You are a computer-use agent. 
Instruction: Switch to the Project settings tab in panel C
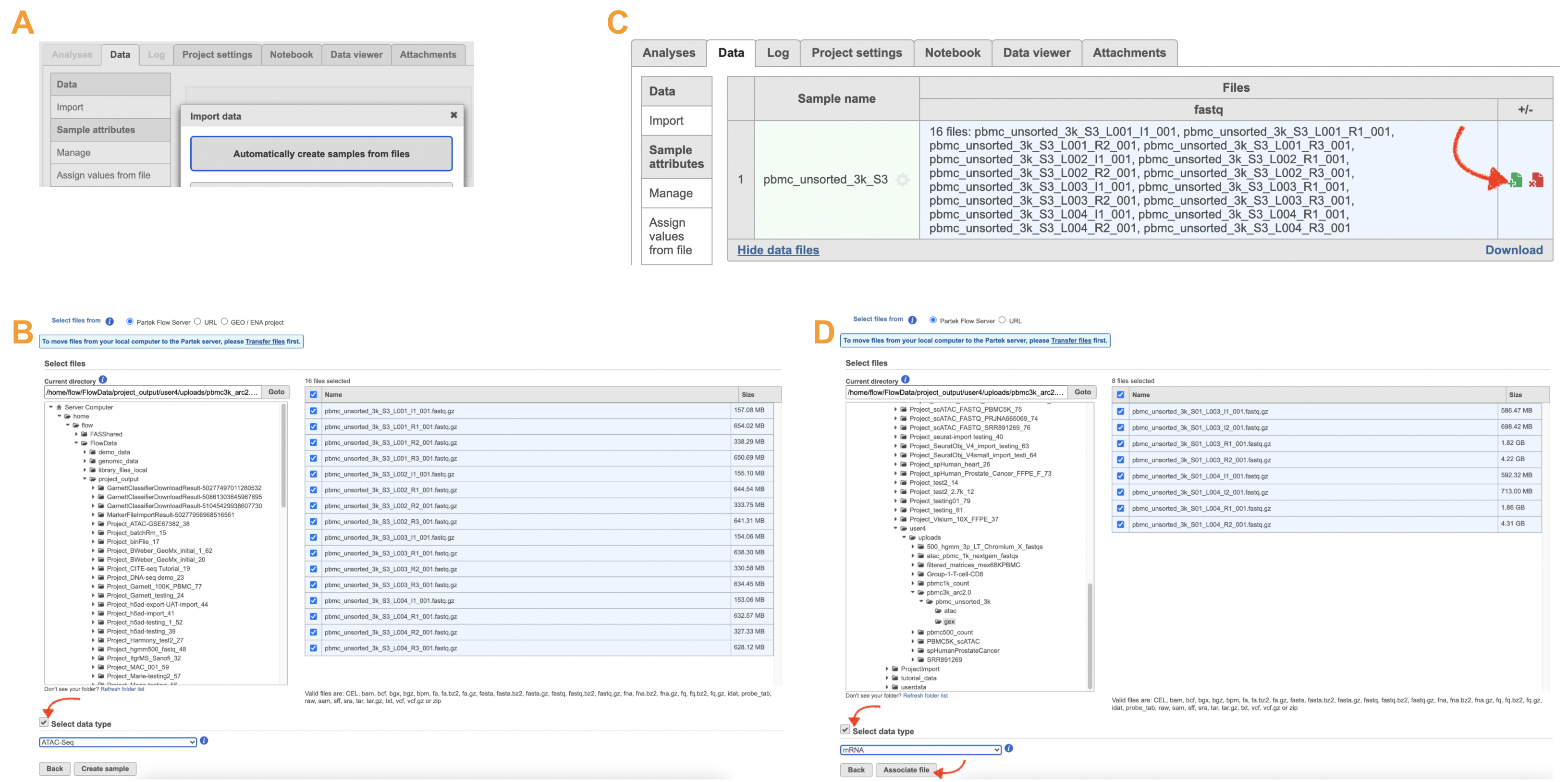point(856,53)
